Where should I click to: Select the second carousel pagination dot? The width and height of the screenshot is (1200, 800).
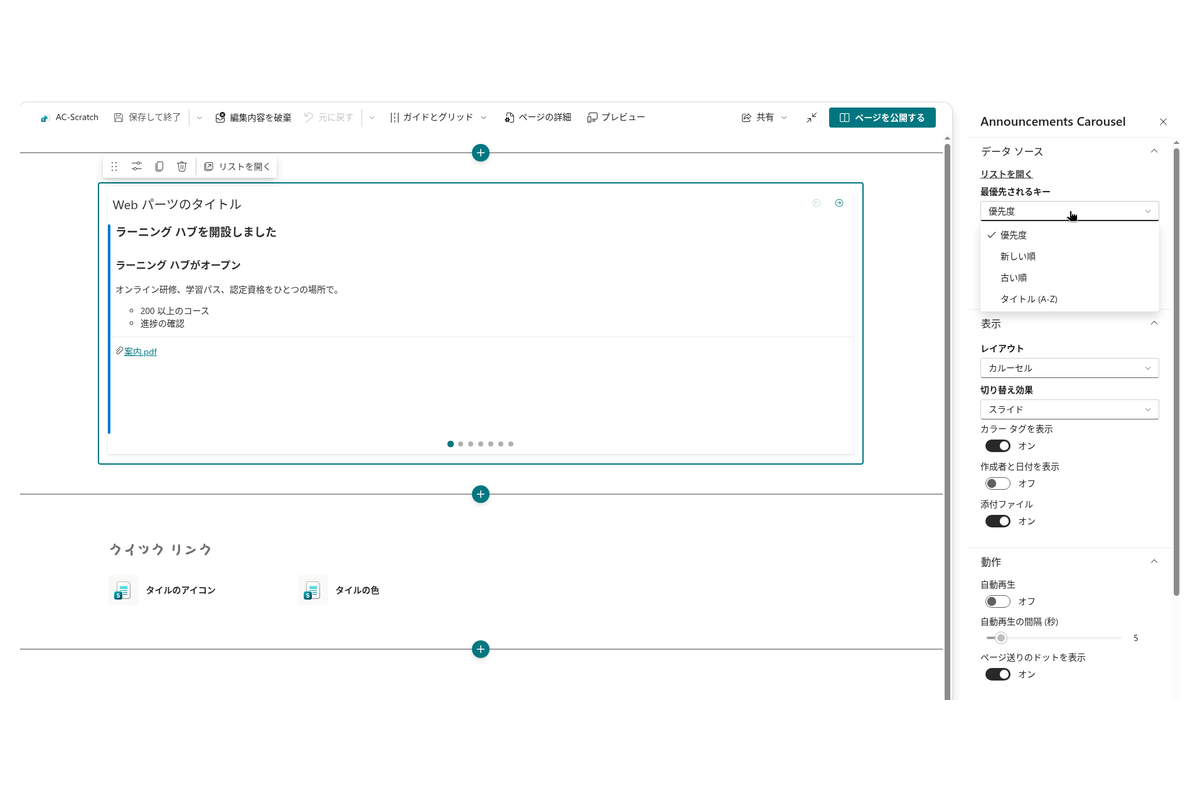[x=460, y=444]
